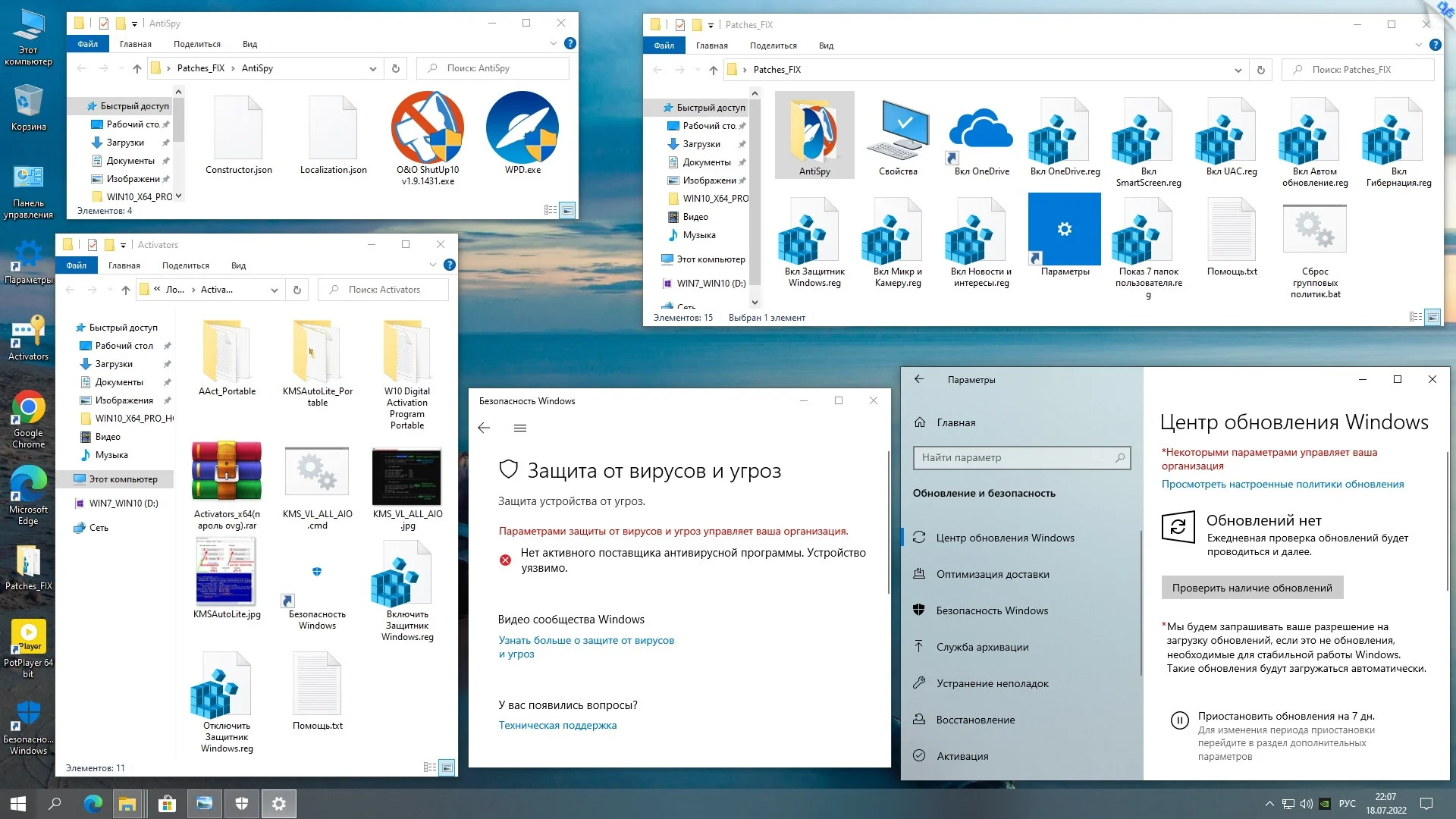Open Microsoft Store from taskbar

coord(167,804)
